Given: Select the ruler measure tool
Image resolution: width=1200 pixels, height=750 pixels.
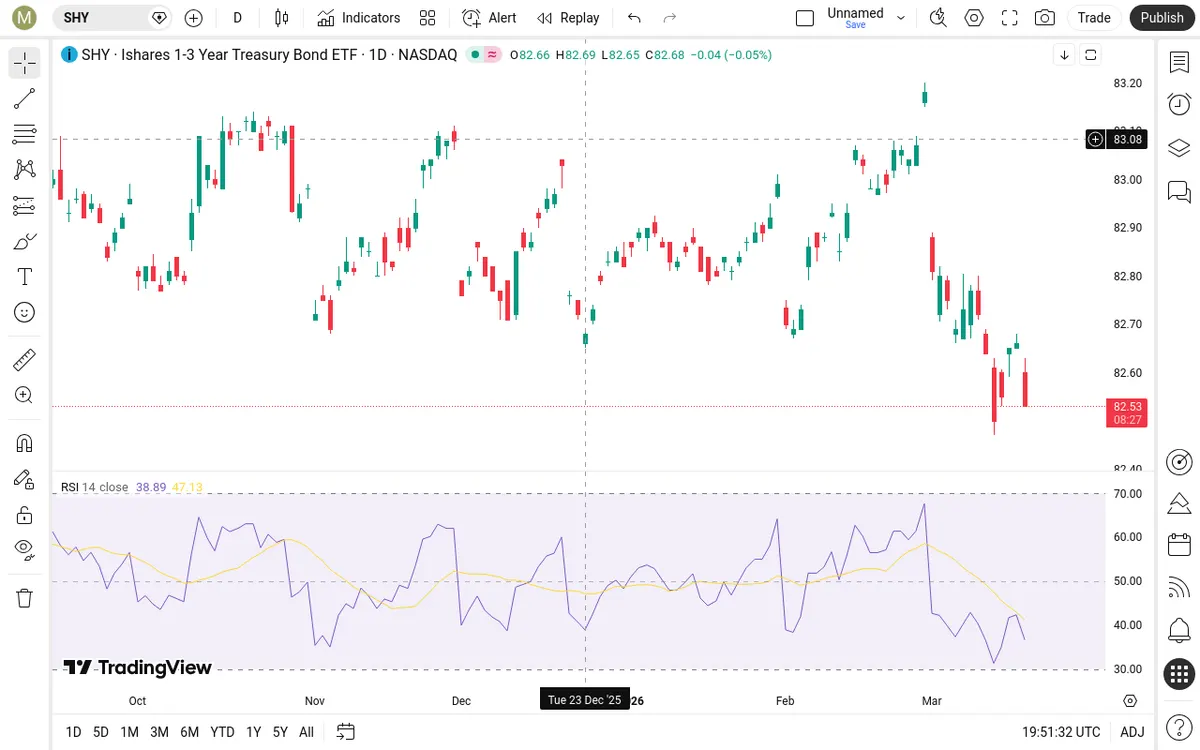Looking at the screenshot, I should (25, 359).
